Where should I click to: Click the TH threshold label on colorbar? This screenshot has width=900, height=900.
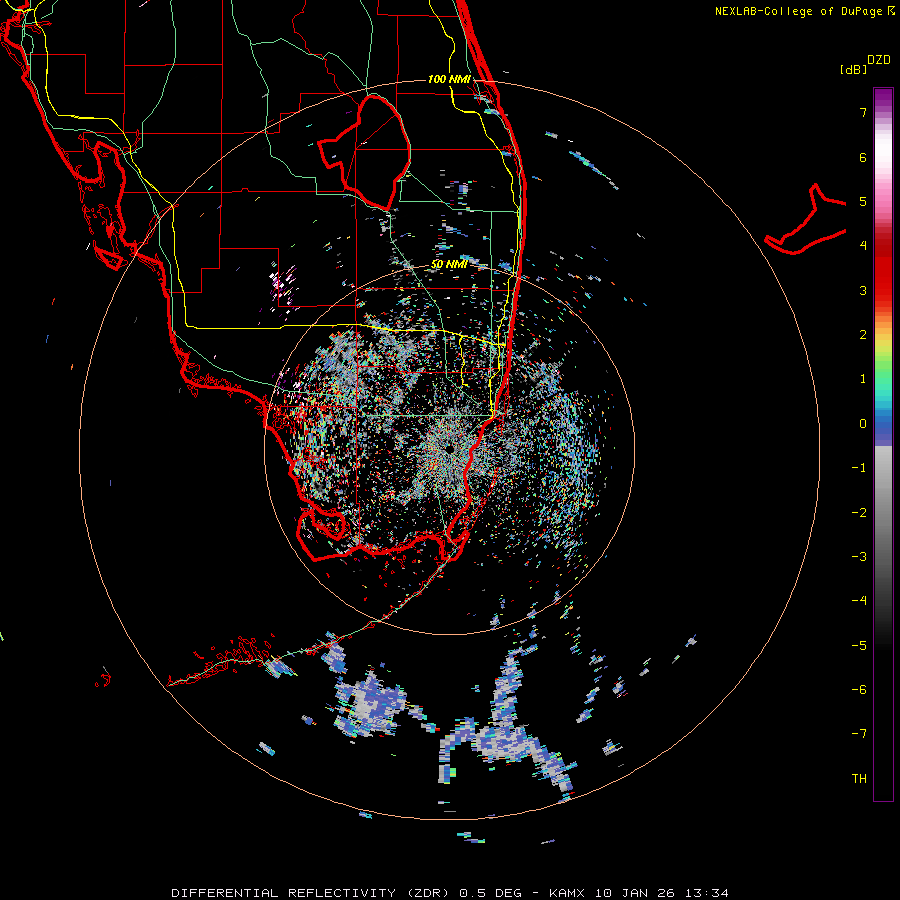[x=859, y=778]
